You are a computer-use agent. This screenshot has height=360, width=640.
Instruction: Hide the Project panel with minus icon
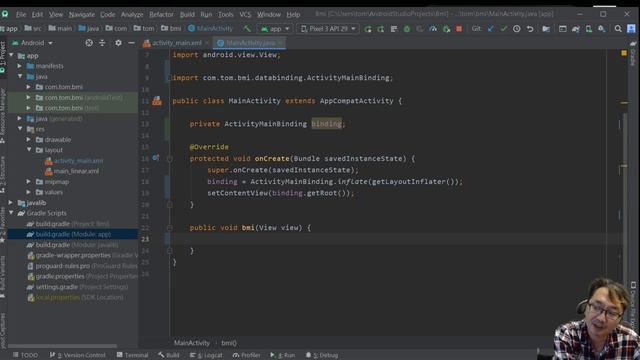[x=131, y=42]
